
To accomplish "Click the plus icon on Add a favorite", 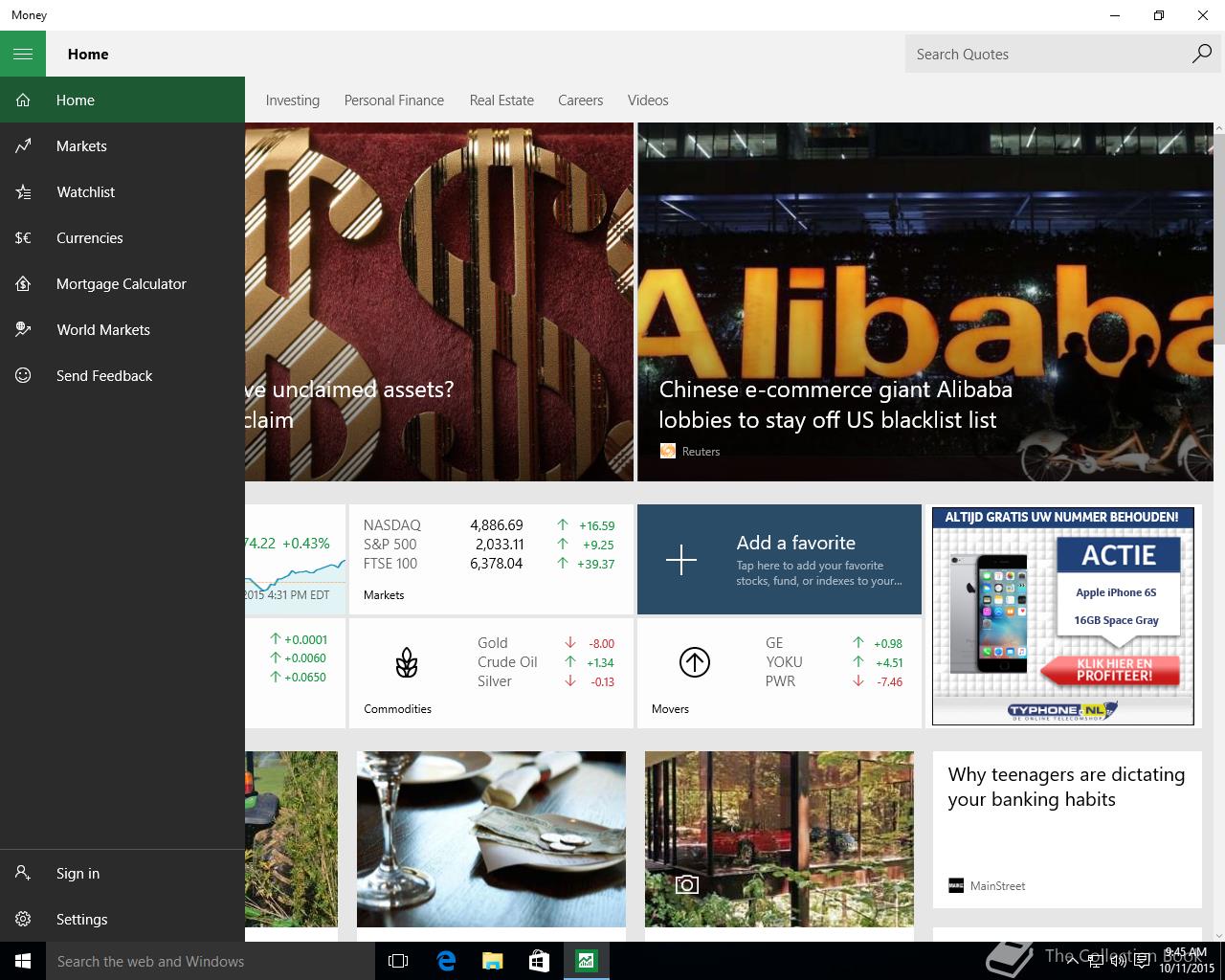I will click(681, 560).
